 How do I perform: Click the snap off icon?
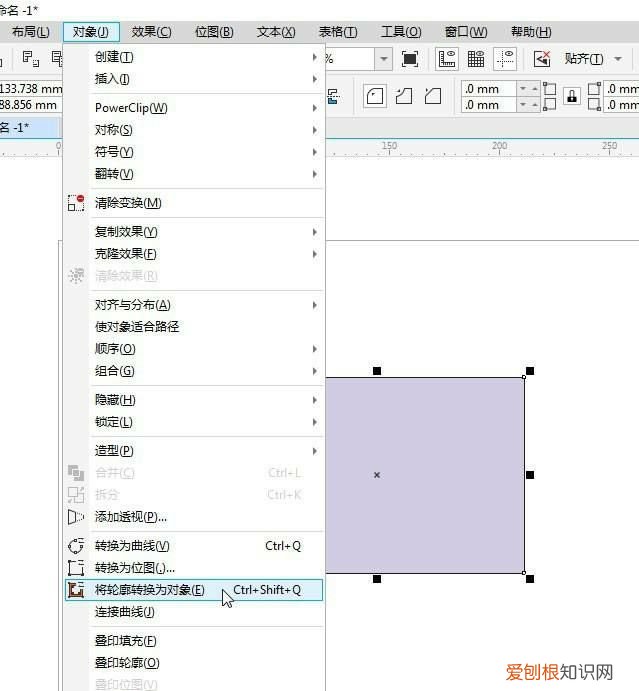tap(542, 59)
